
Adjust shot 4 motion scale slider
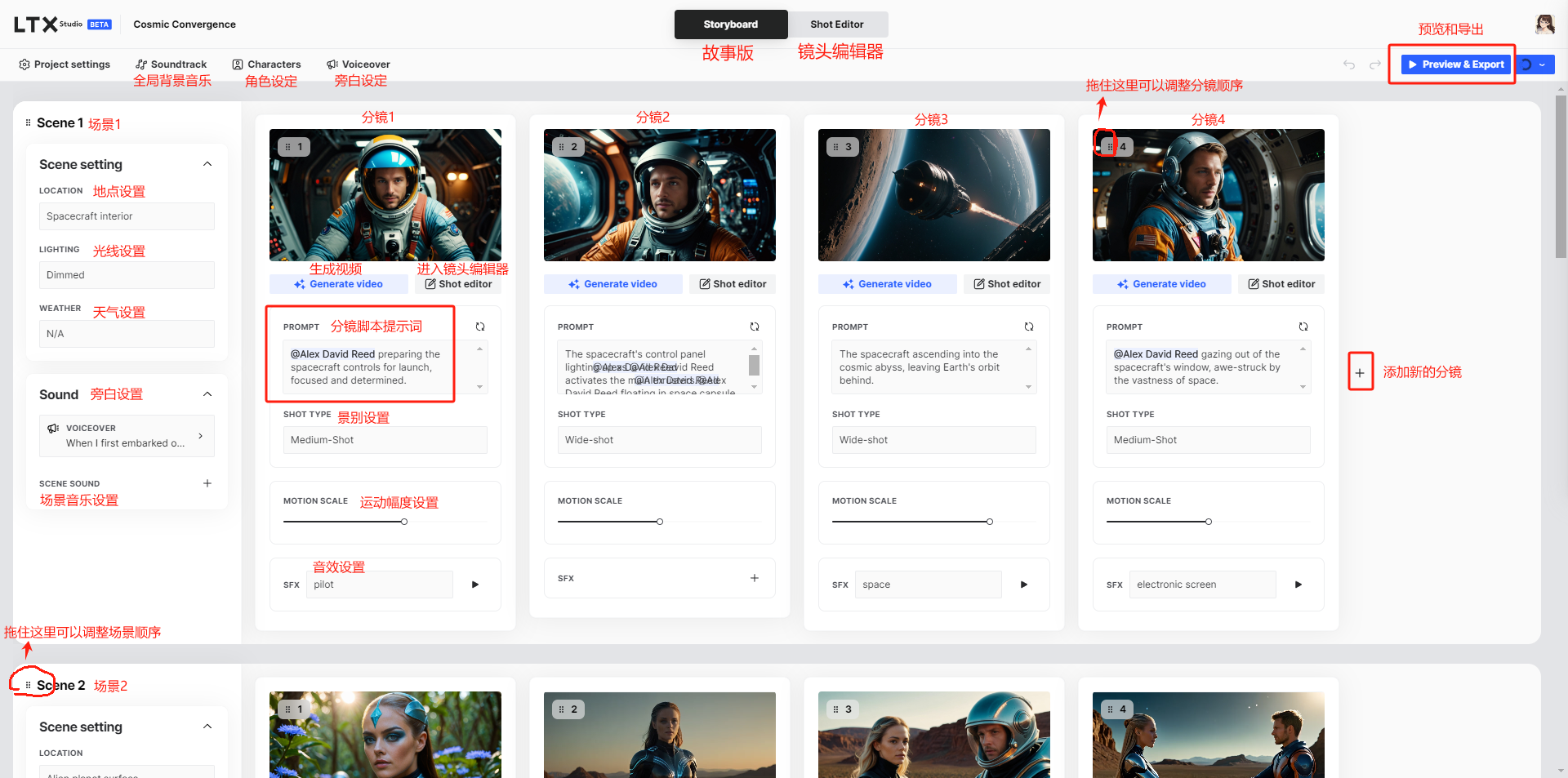(x=1209, y=522)
